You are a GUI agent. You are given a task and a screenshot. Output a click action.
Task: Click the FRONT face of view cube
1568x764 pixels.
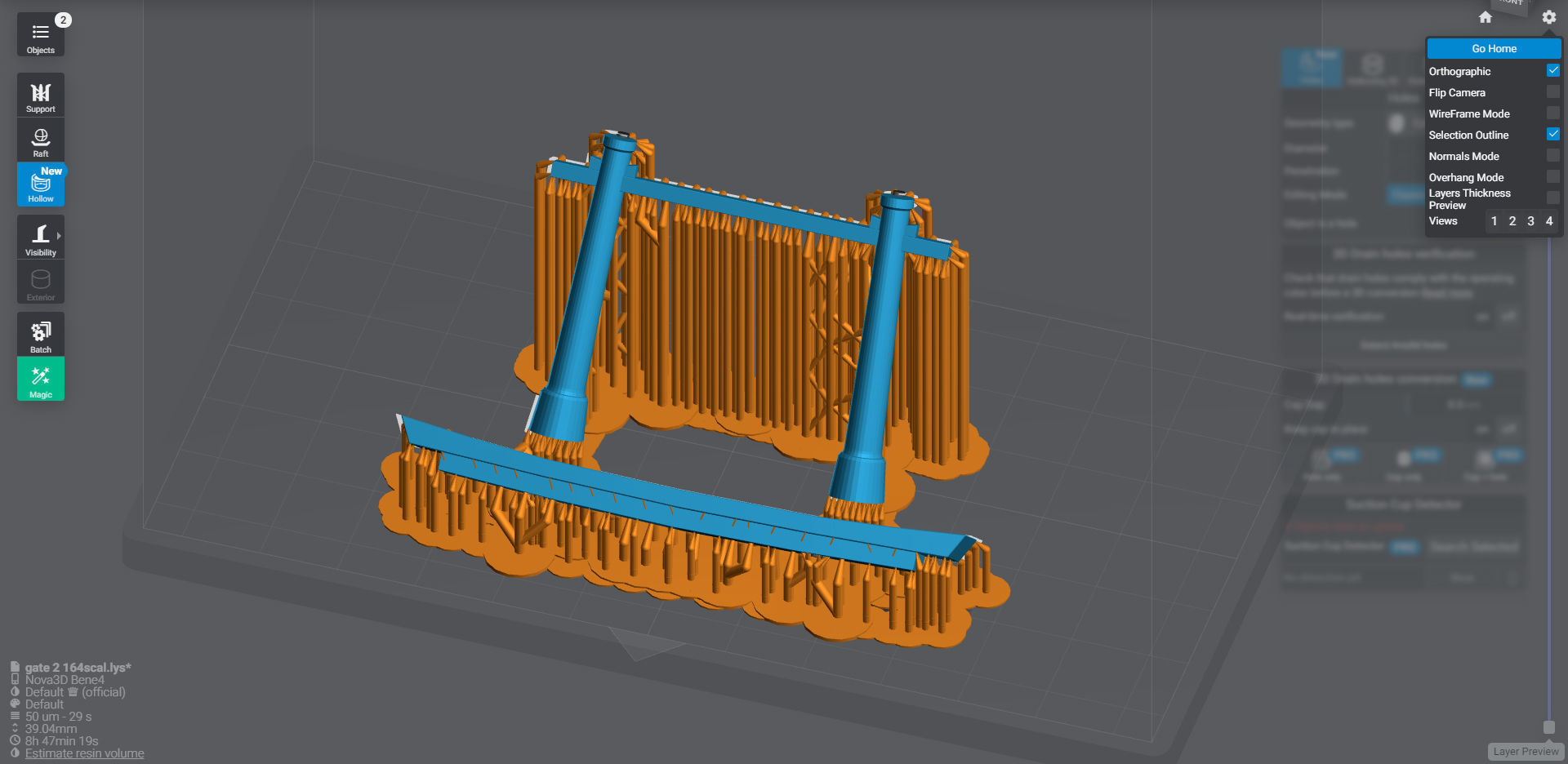[1512, 4]
